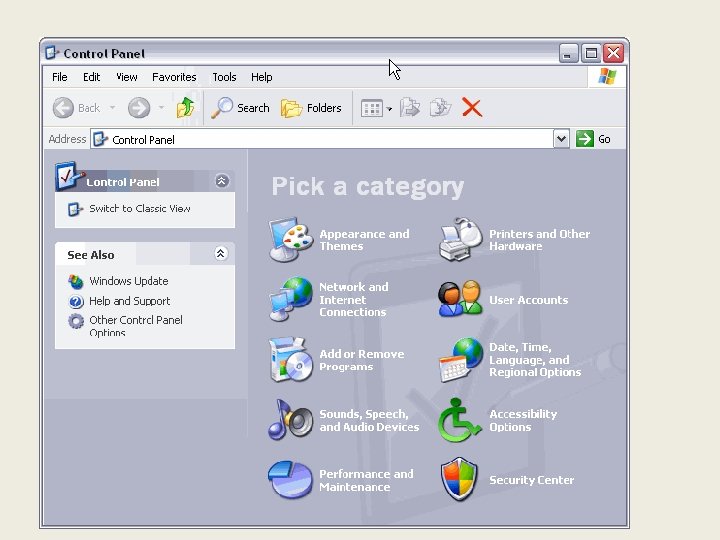Click the Views grid icon
This screenshot has height=540, width=720.
point(371,108)
